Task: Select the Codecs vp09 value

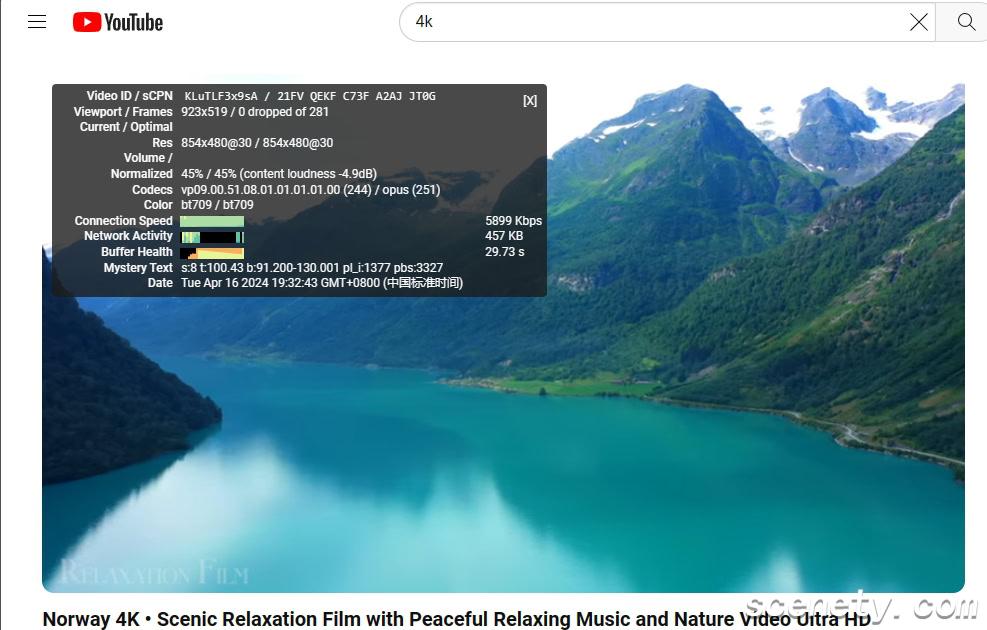Action: point(310,189)
